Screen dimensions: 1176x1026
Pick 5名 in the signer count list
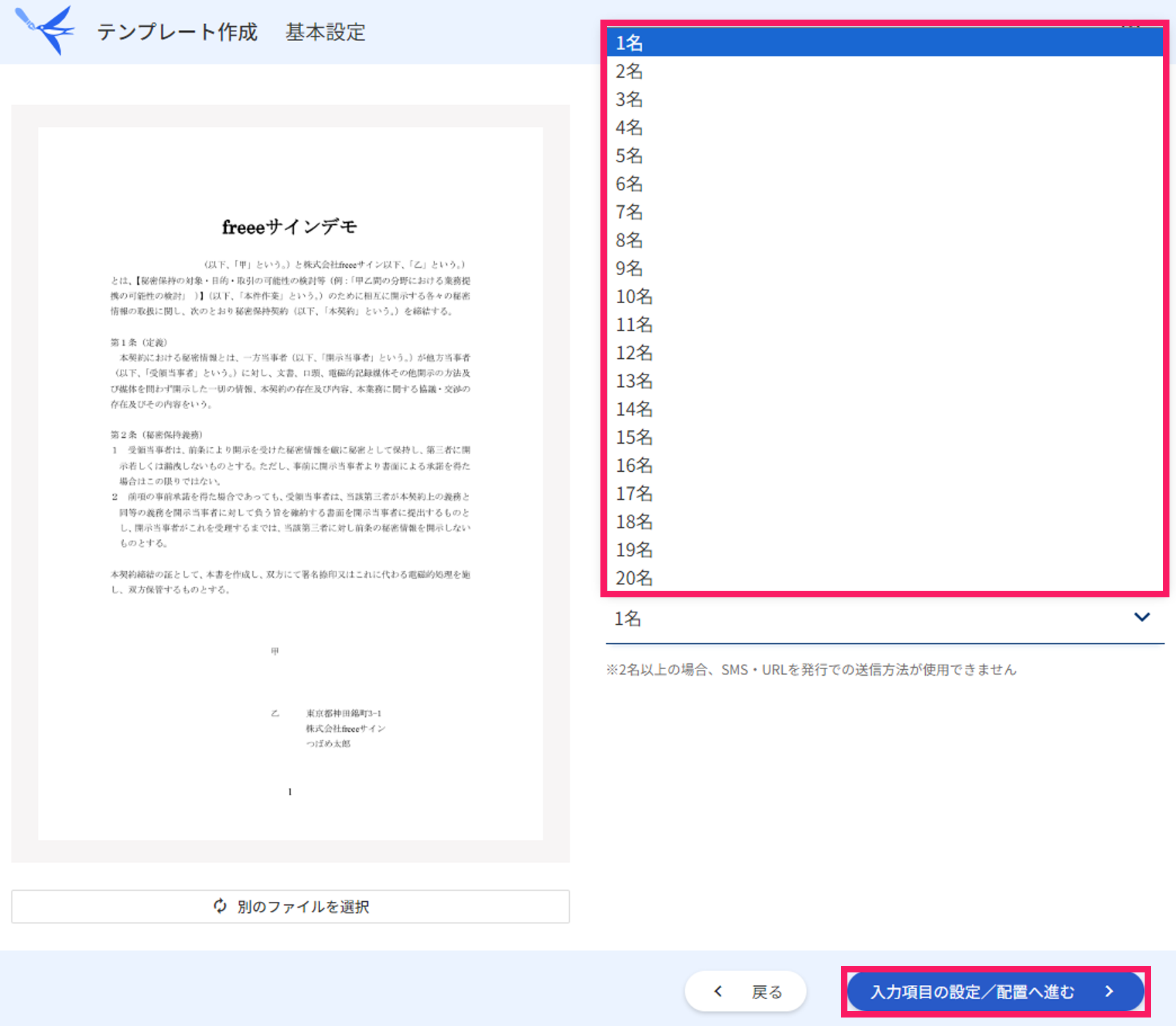coord(885,155)
